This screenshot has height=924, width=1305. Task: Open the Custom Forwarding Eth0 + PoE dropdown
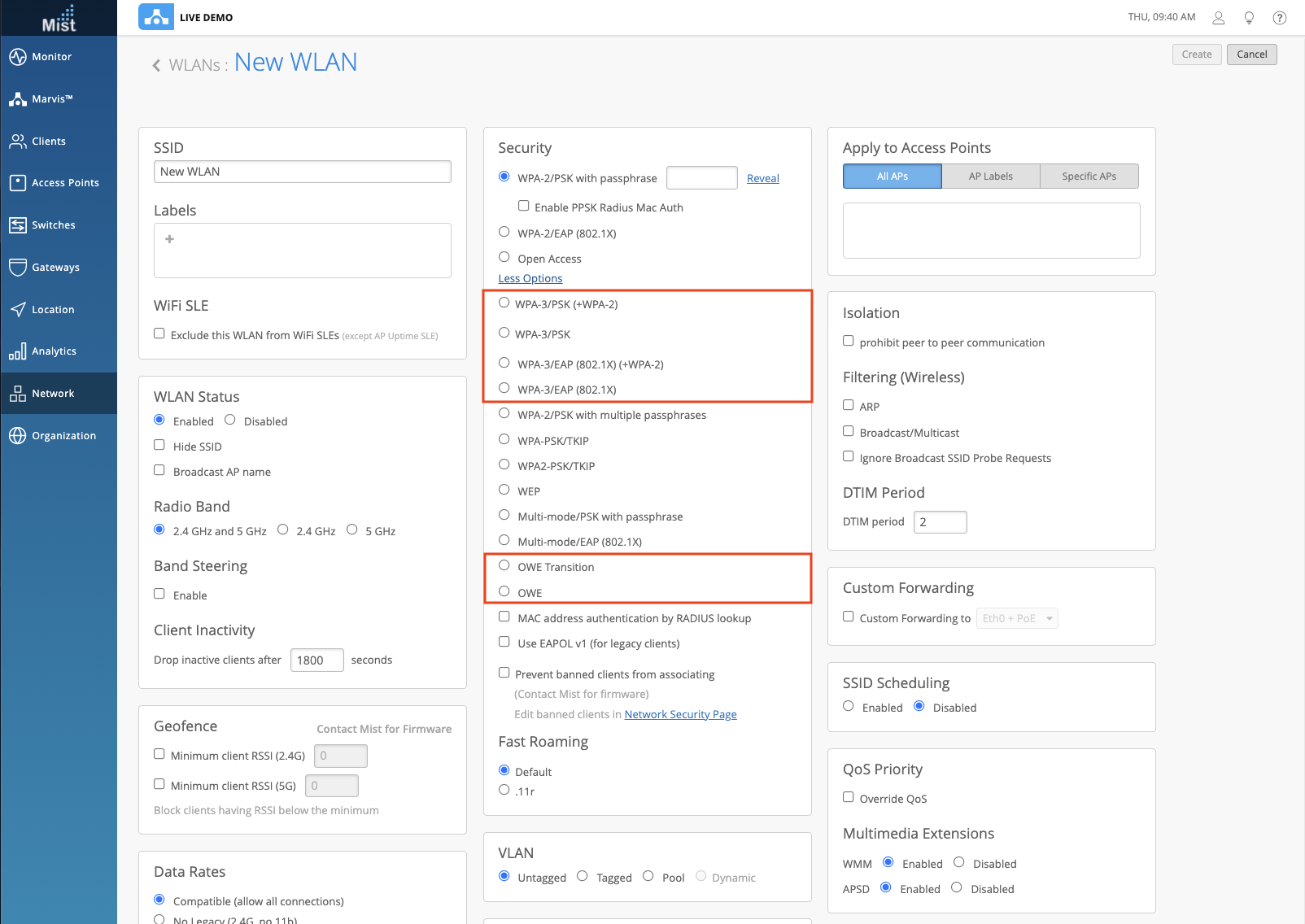pos(1017,618)
